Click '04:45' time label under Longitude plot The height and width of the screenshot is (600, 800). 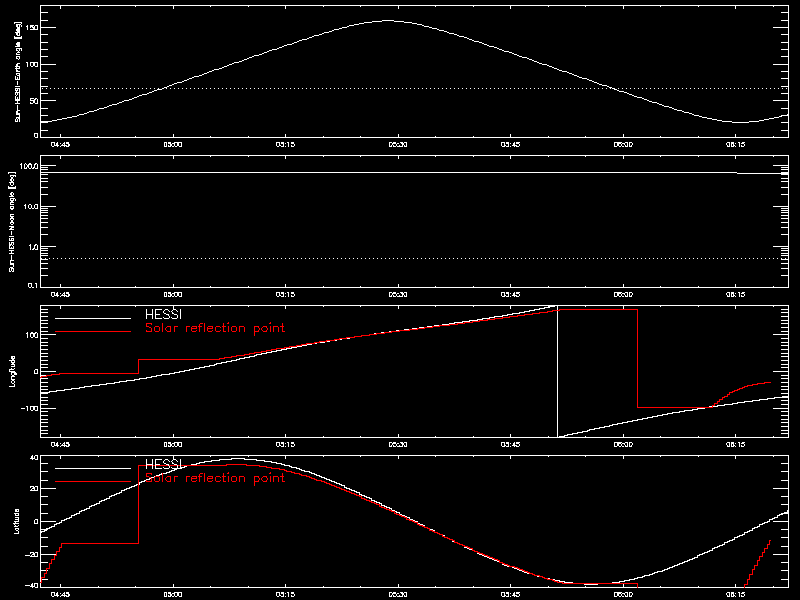tap(60, 444)
